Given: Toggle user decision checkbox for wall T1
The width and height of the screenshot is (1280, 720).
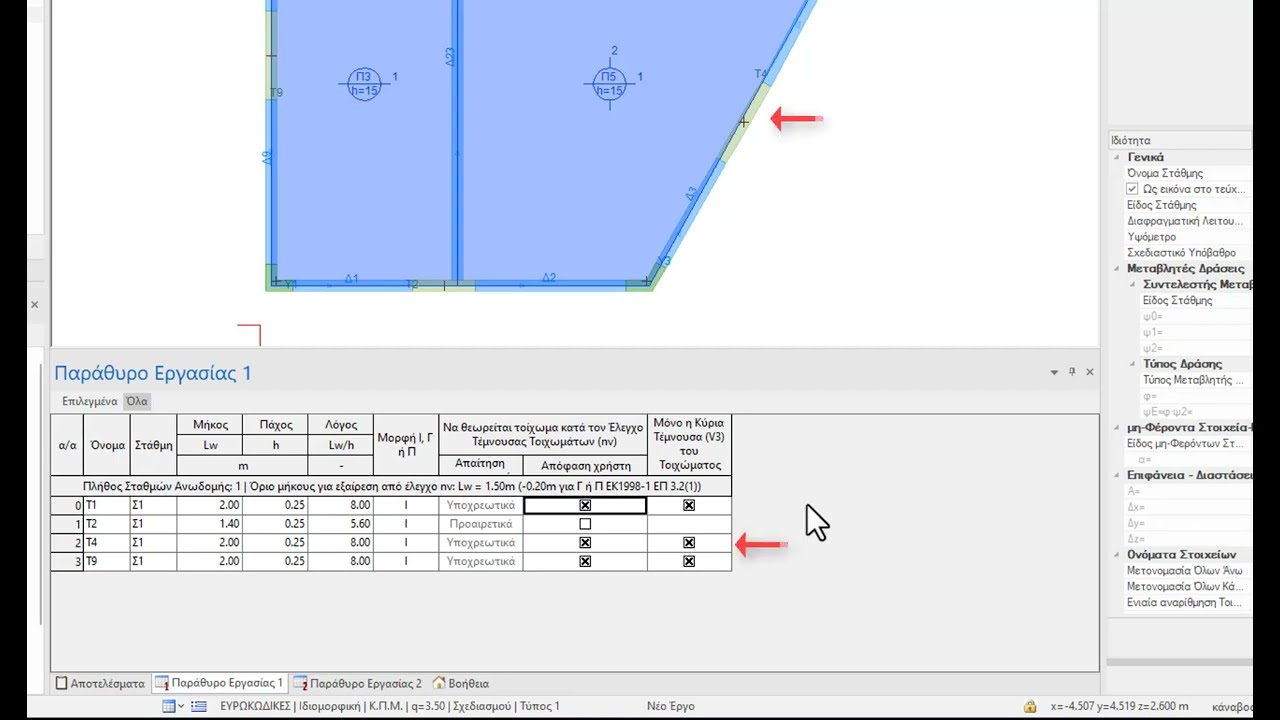Looking at the screenshot, I should 585,506.
